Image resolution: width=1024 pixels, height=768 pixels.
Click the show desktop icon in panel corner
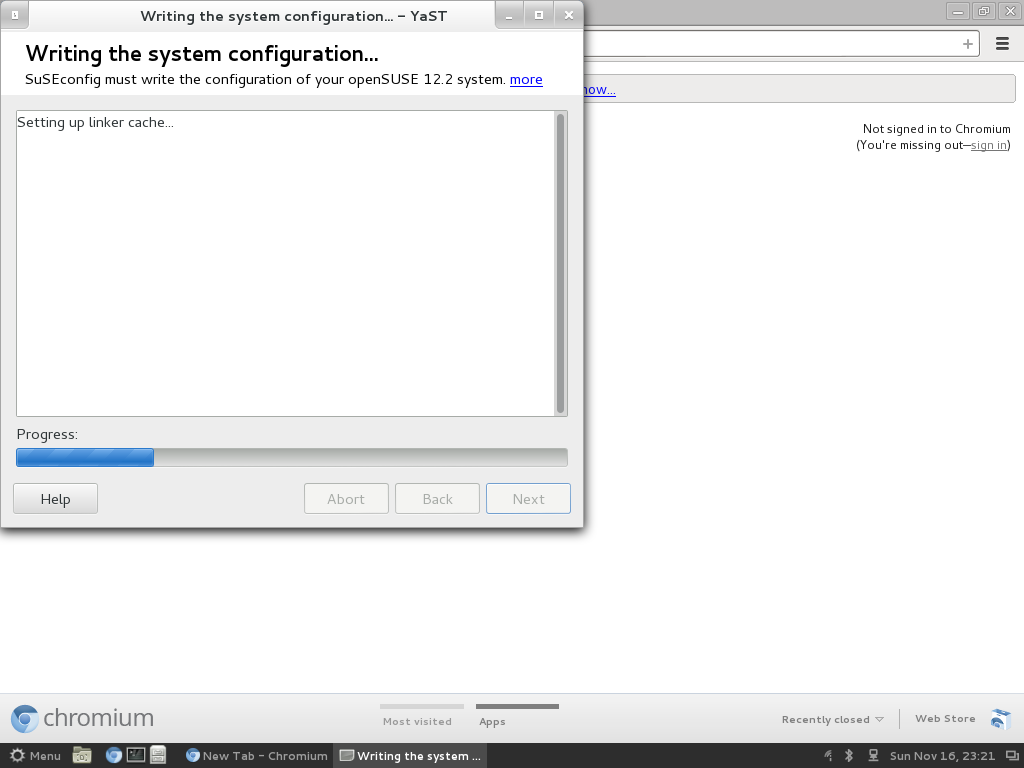(x=1011, y=756)
